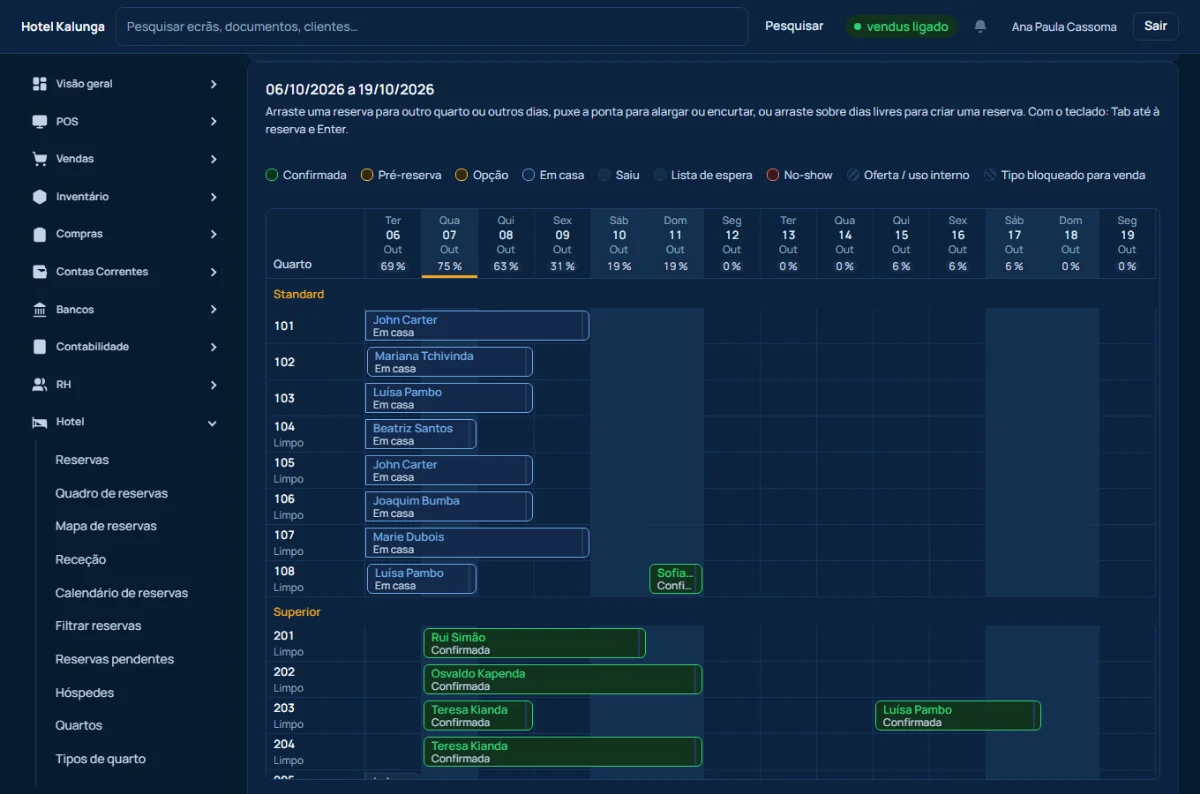This screenshot has width=1200, height=794.
Task: Click the global search input field
Action: pos(432,26)
